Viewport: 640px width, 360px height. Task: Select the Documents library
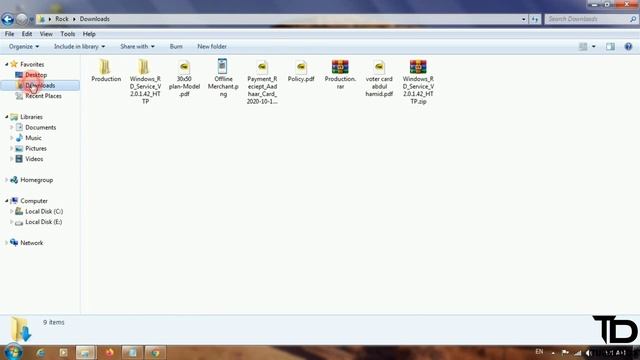pos(40,127)
